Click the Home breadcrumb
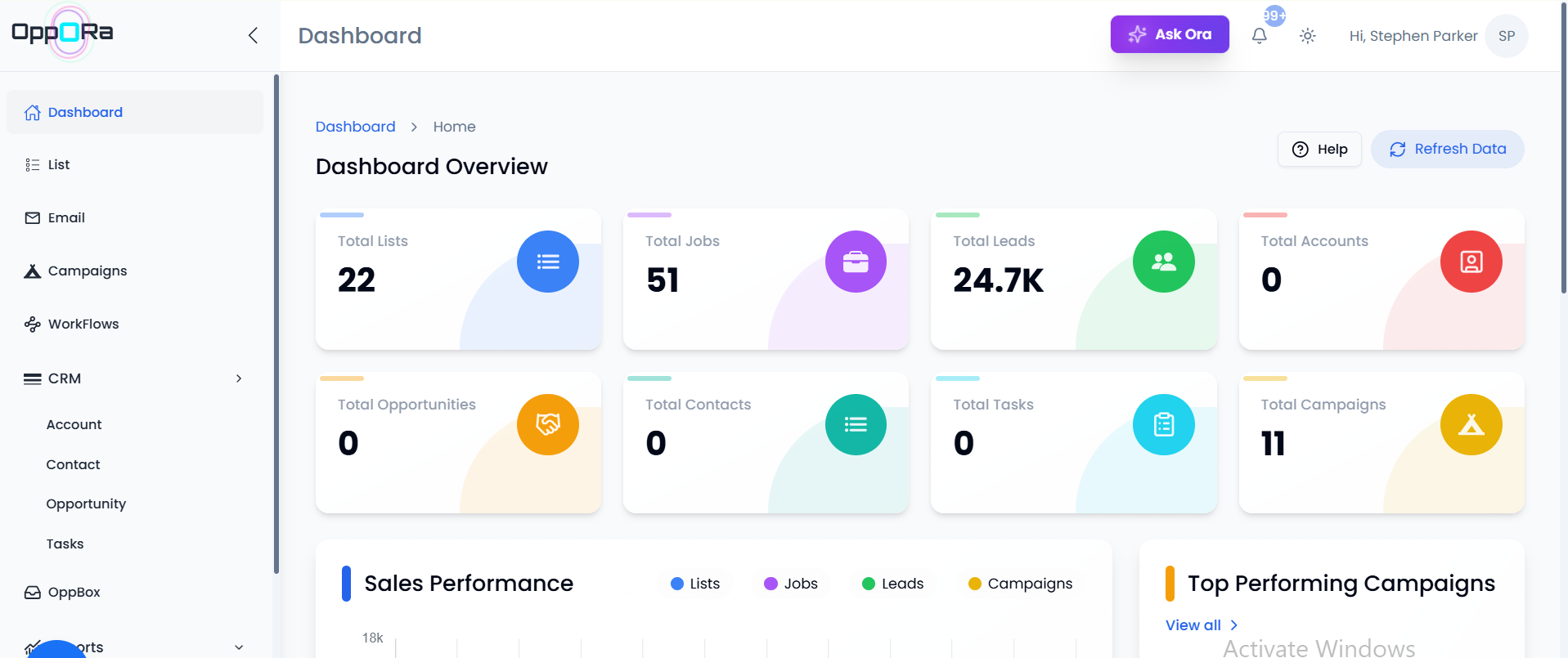This screenshot has width=1568, height=658. click(x=454, y=127)
